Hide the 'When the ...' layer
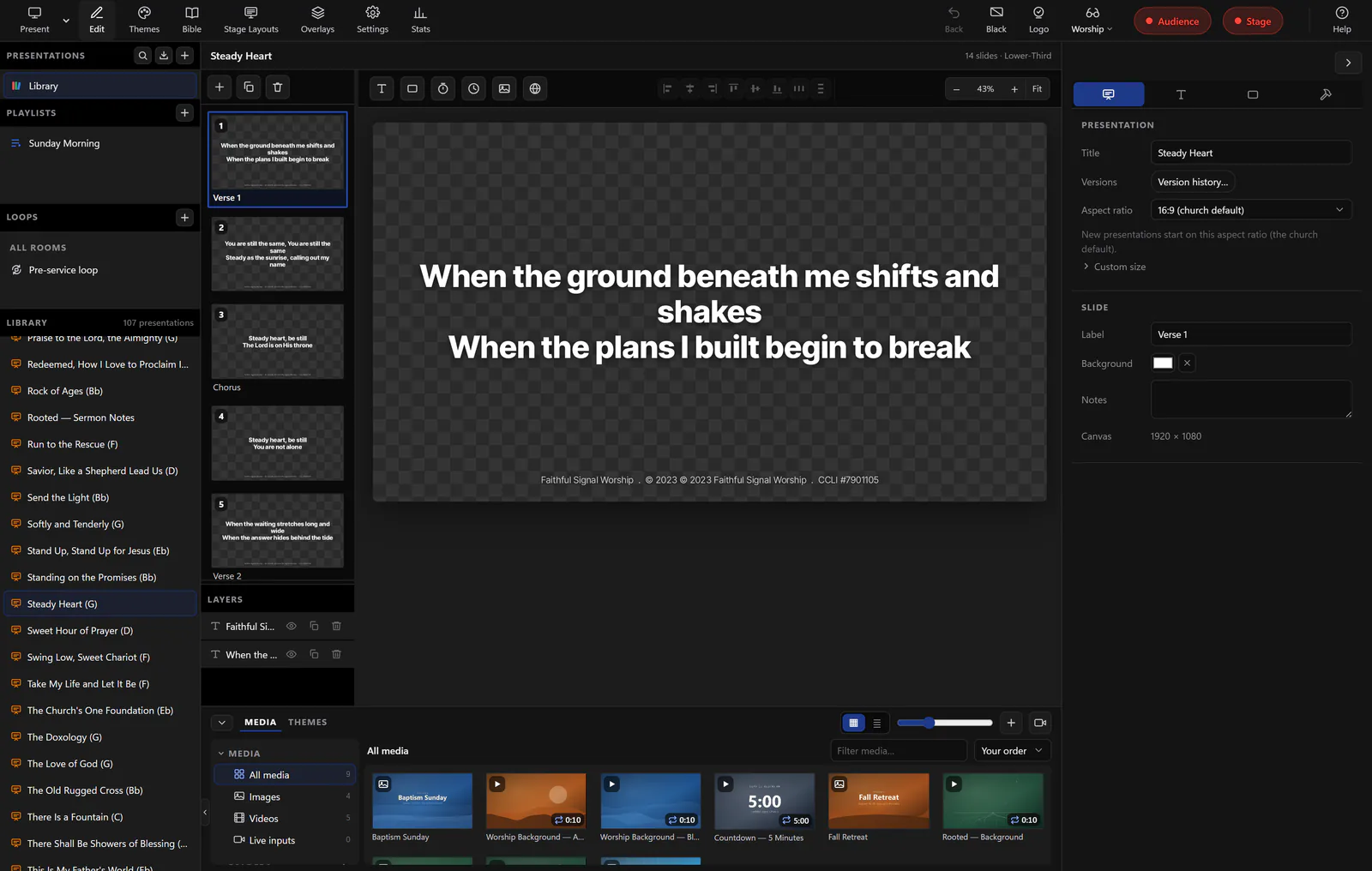The width and height of the screenshot is (1372, 871). 292,655
